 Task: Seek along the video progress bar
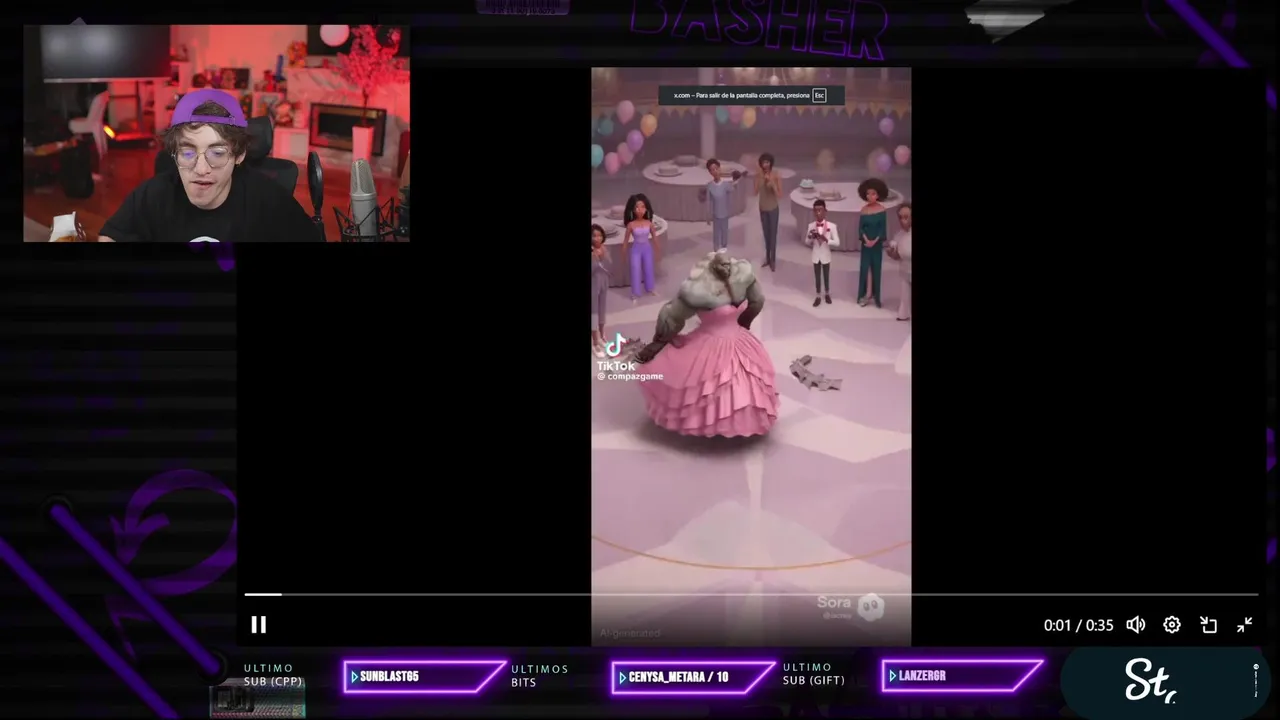click(x=751, y=594)
